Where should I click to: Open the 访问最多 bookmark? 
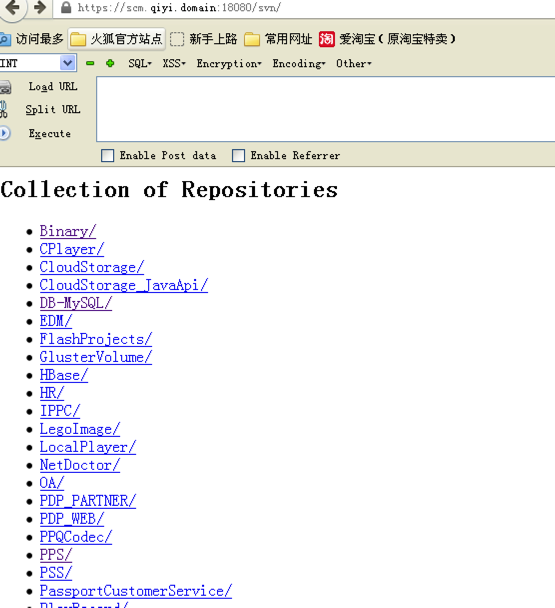click(31, 39)
